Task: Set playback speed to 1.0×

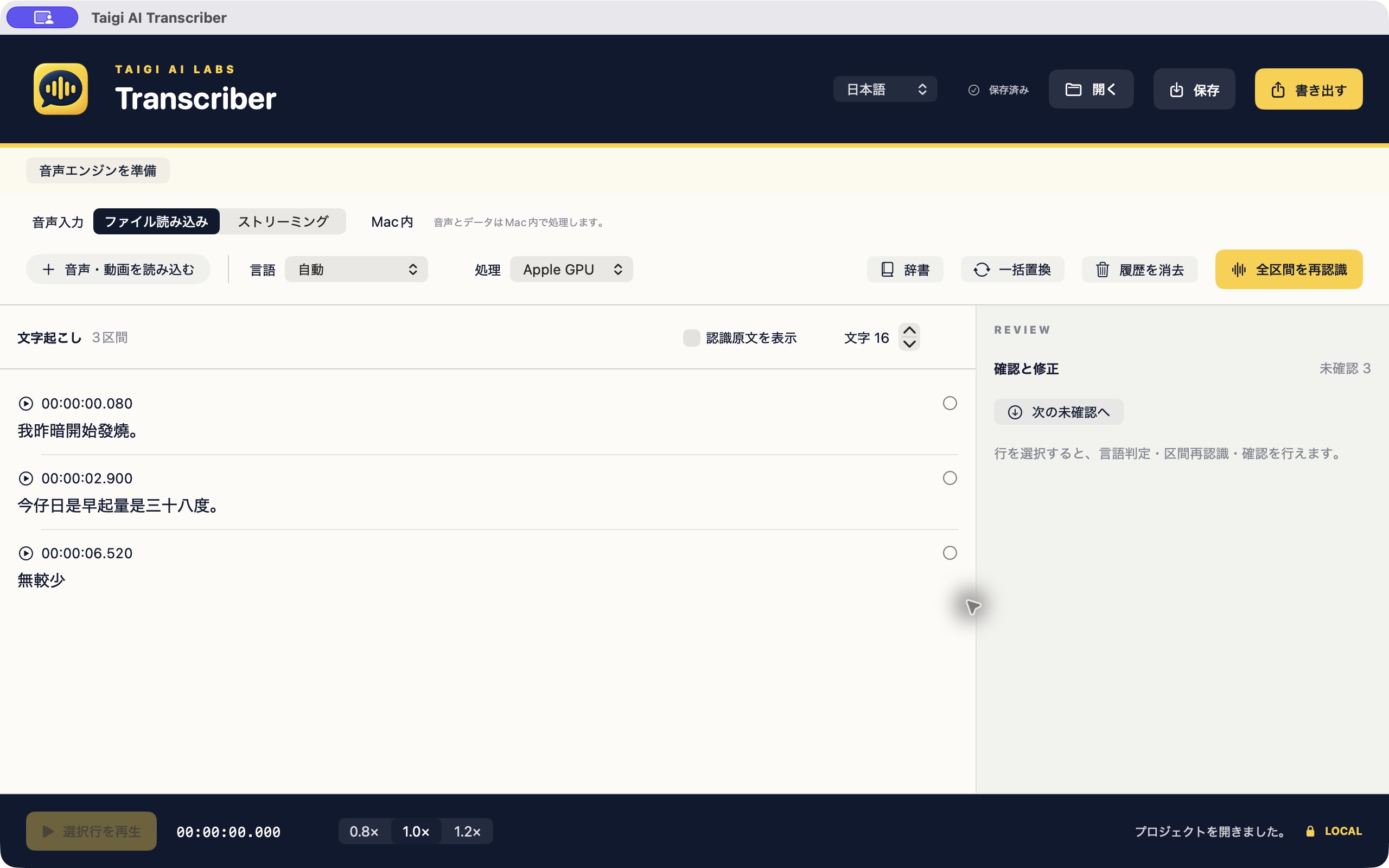Action: [416, 831]
